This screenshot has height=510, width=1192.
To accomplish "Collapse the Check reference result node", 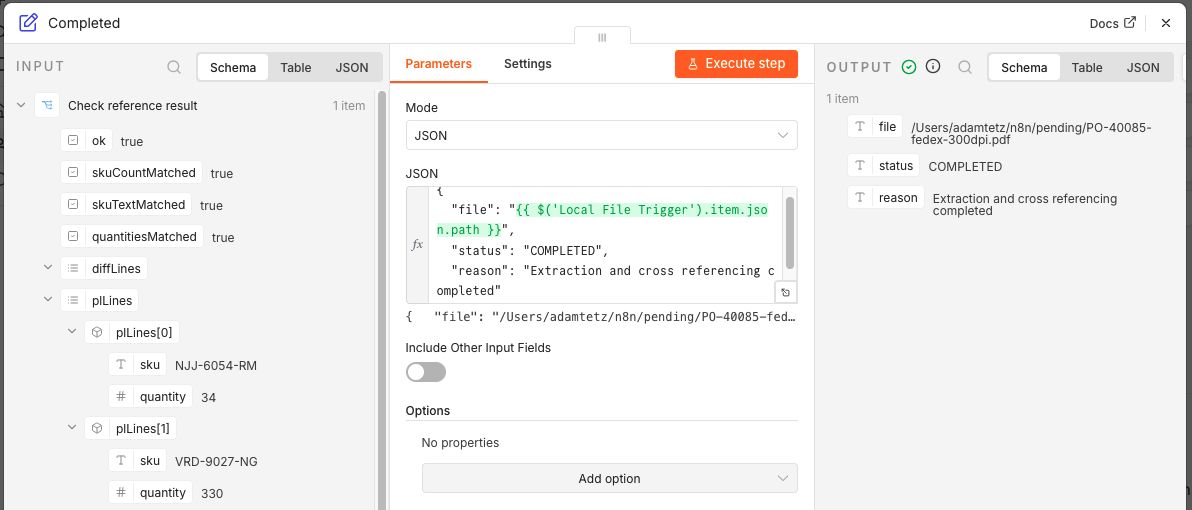I will coord(21,105).
